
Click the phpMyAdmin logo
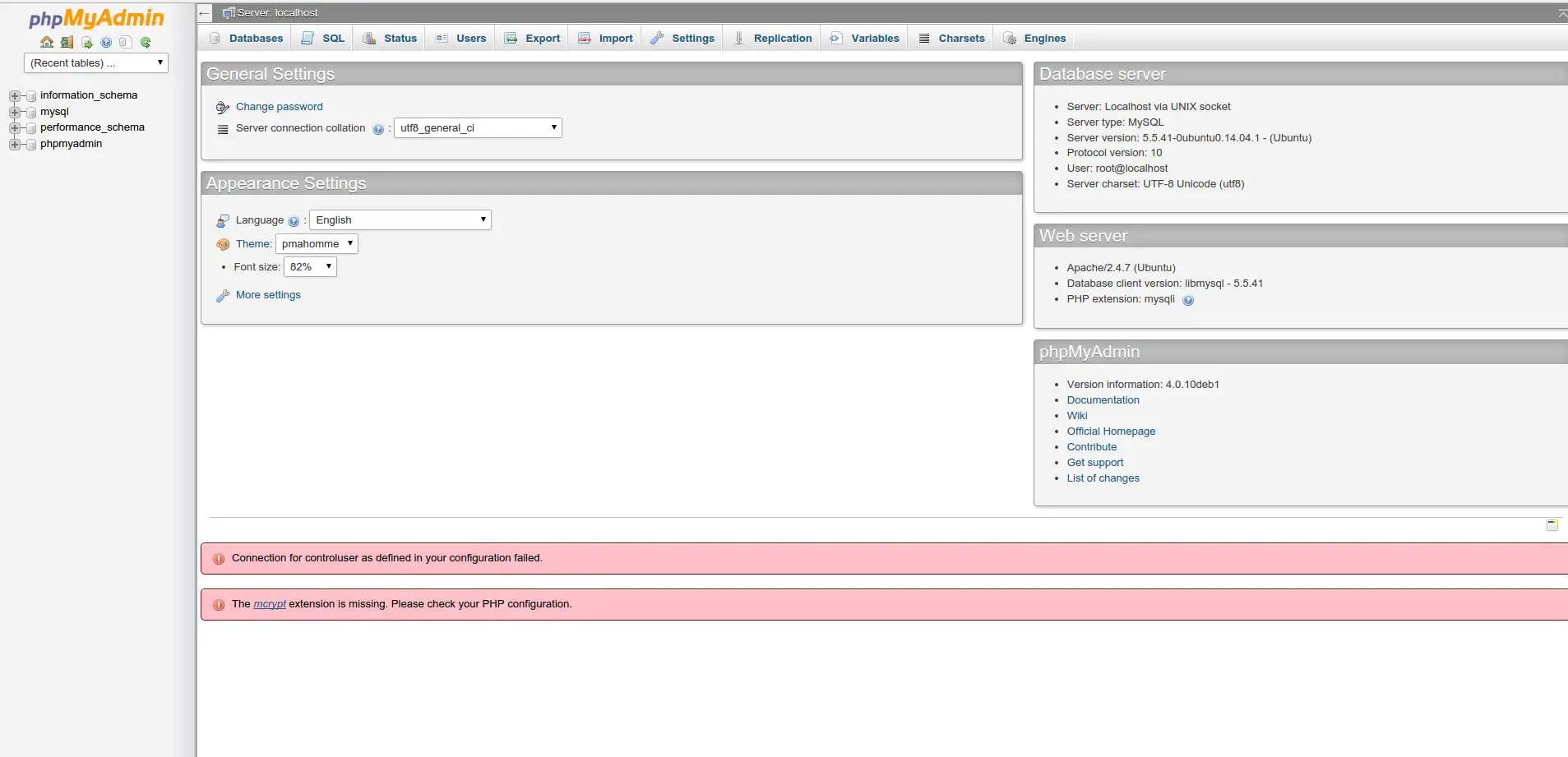click(x=96, y=18)
